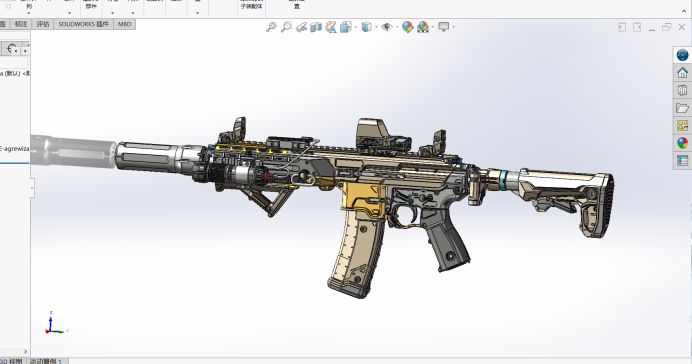Open the View Palette task pane tab
The width and height of the screenshot is (692, 364).
[x=682, y=125]
